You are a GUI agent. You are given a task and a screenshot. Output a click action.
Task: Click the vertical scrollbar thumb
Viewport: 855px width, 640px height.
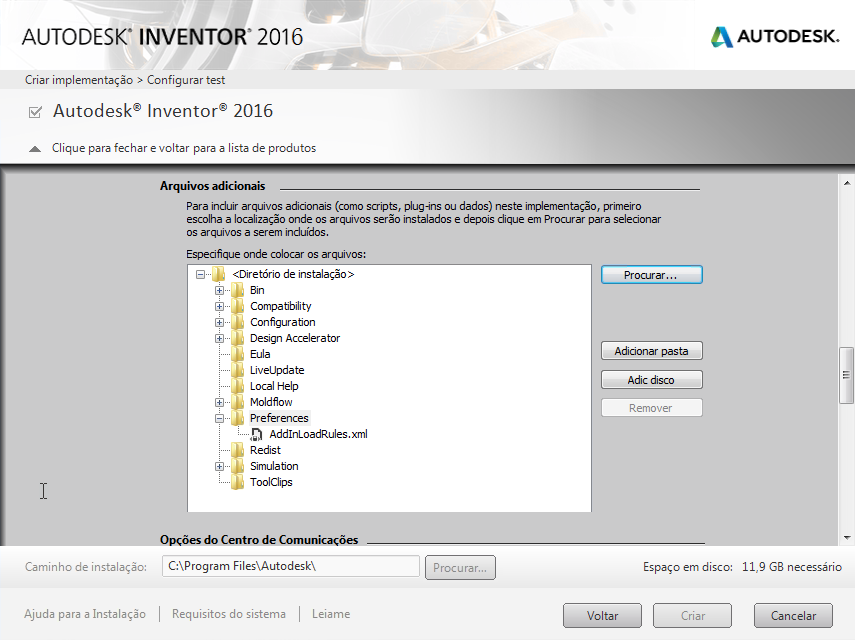[846, 375]
